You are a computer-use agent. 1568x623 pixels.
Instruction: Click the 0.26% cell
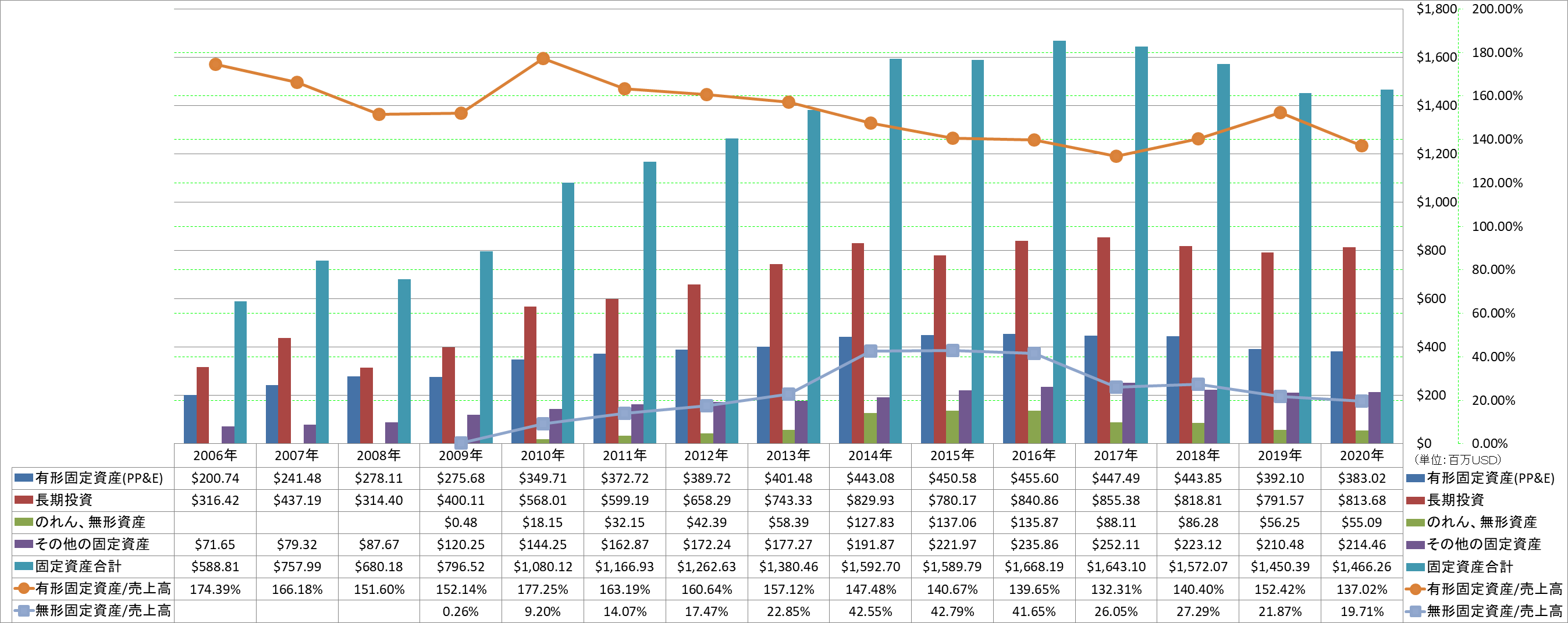click(x=461, y=611)
